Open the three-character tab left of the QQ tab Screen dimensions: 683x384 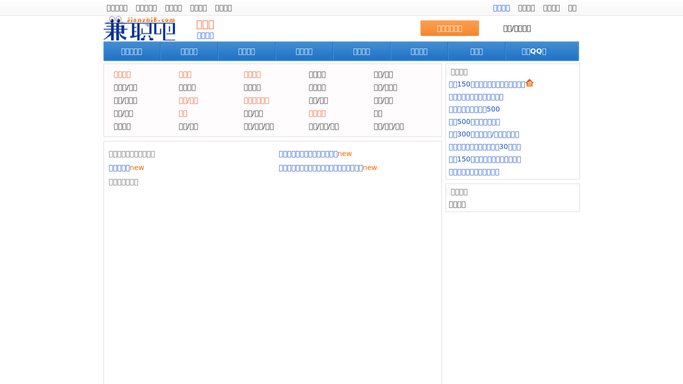coord(476,51)
